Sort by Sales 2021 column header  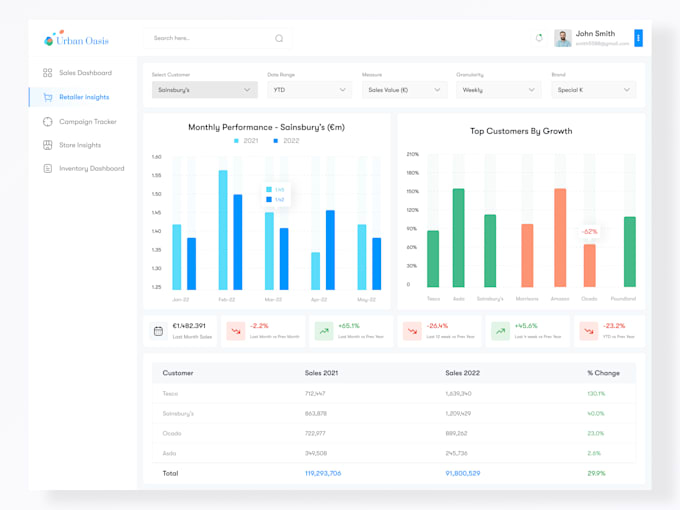point(321,373)
